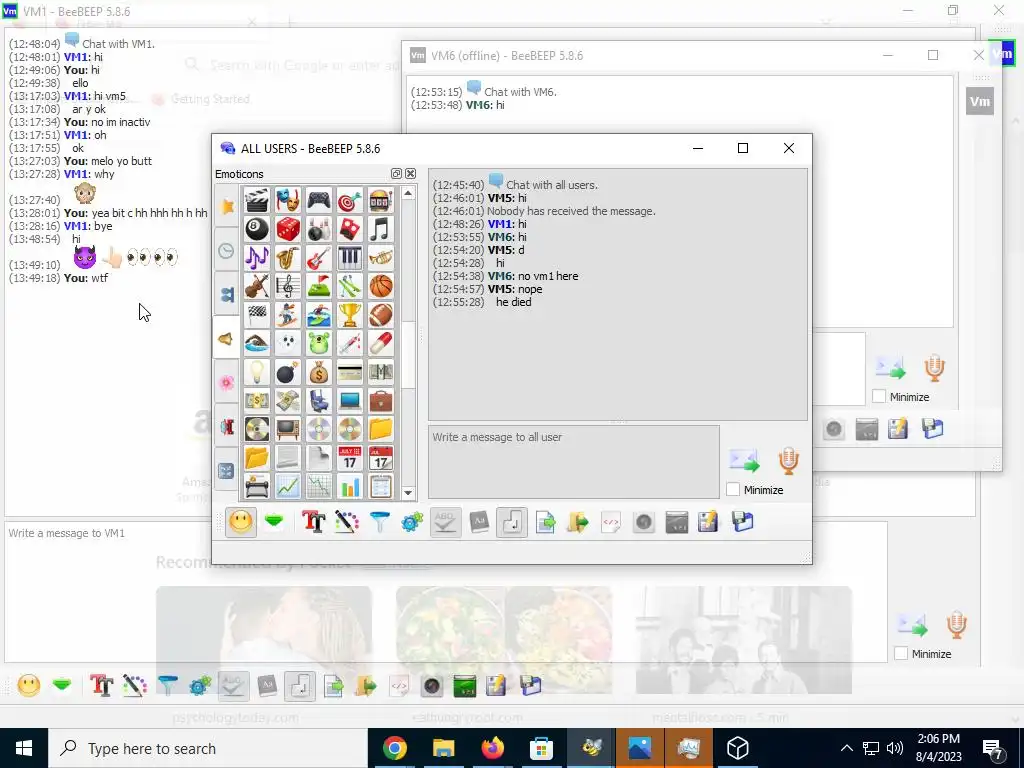
Task: Switch to the pink flower nature emoticon tab
Action: (x=227, y=383)
